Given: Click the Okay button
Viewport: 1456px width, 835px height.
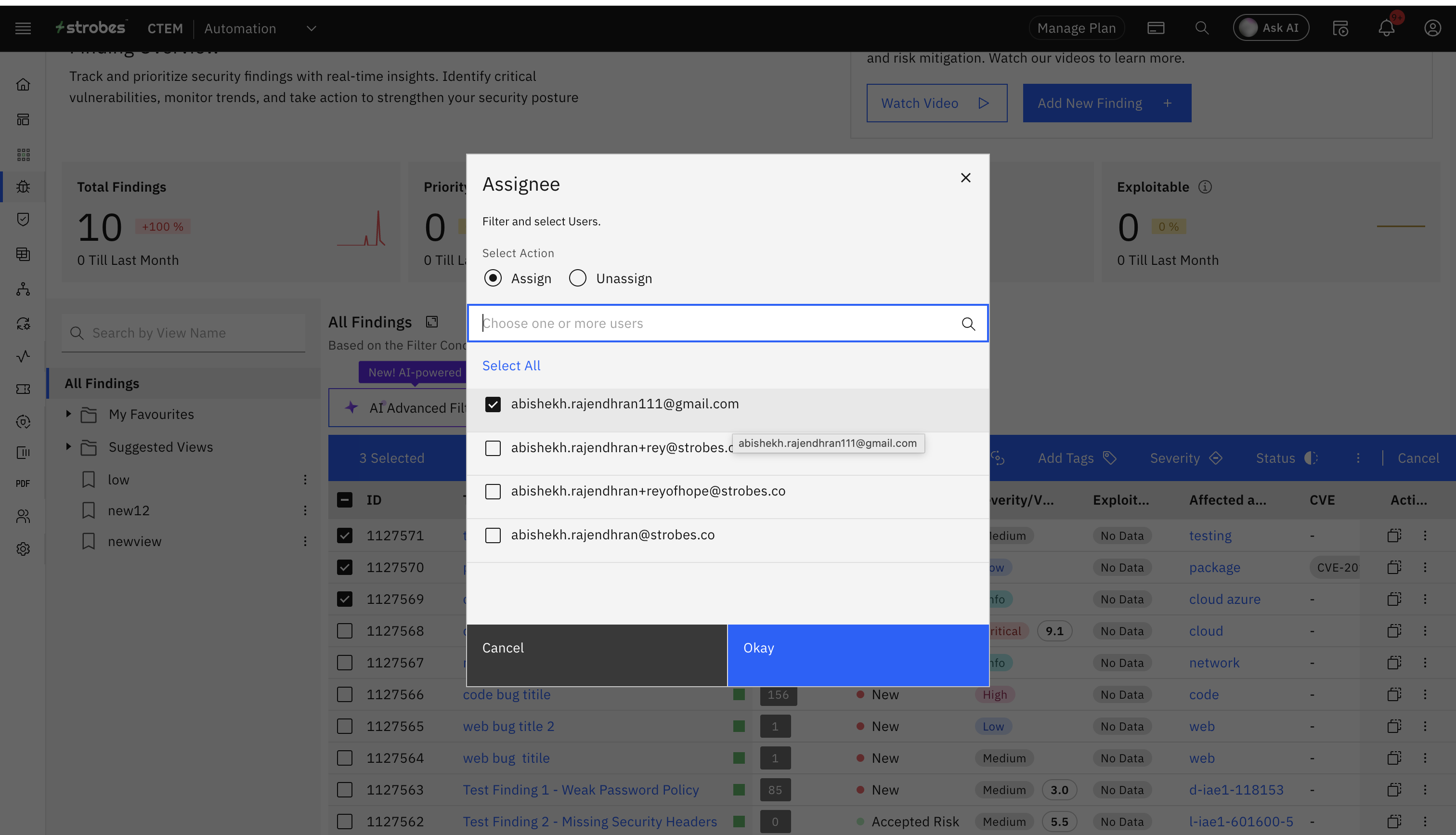Looking at the screenshot, I should 858,655.
